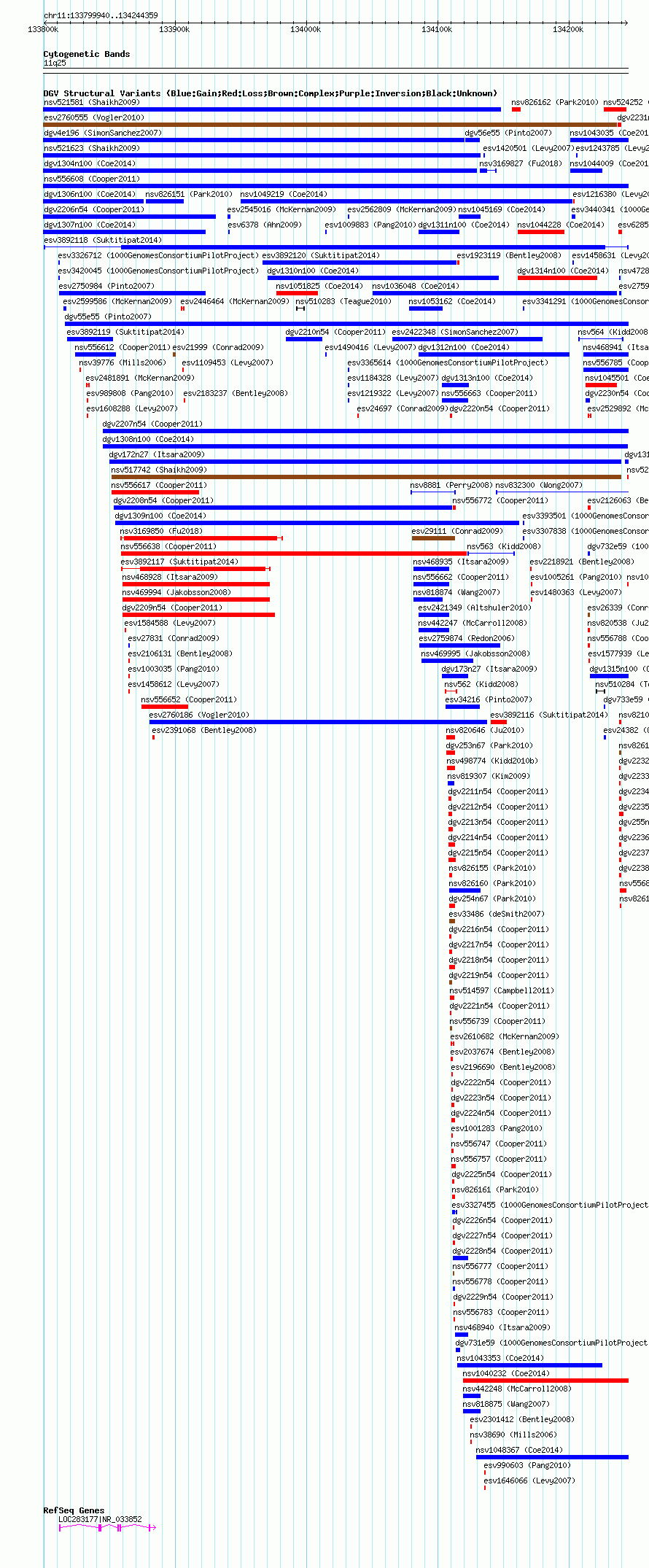This screenshot has width=649, height=1568.
Task: Select the nsv556608 (Cooper2011) variant
Action: click(336, 186)
